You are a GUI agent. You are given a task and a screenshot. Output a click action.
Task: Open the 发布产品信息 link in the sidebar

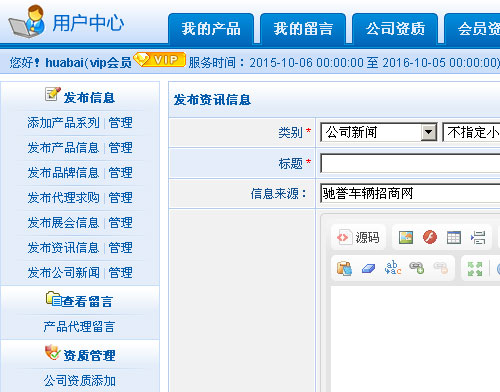(x=63, y=148)
